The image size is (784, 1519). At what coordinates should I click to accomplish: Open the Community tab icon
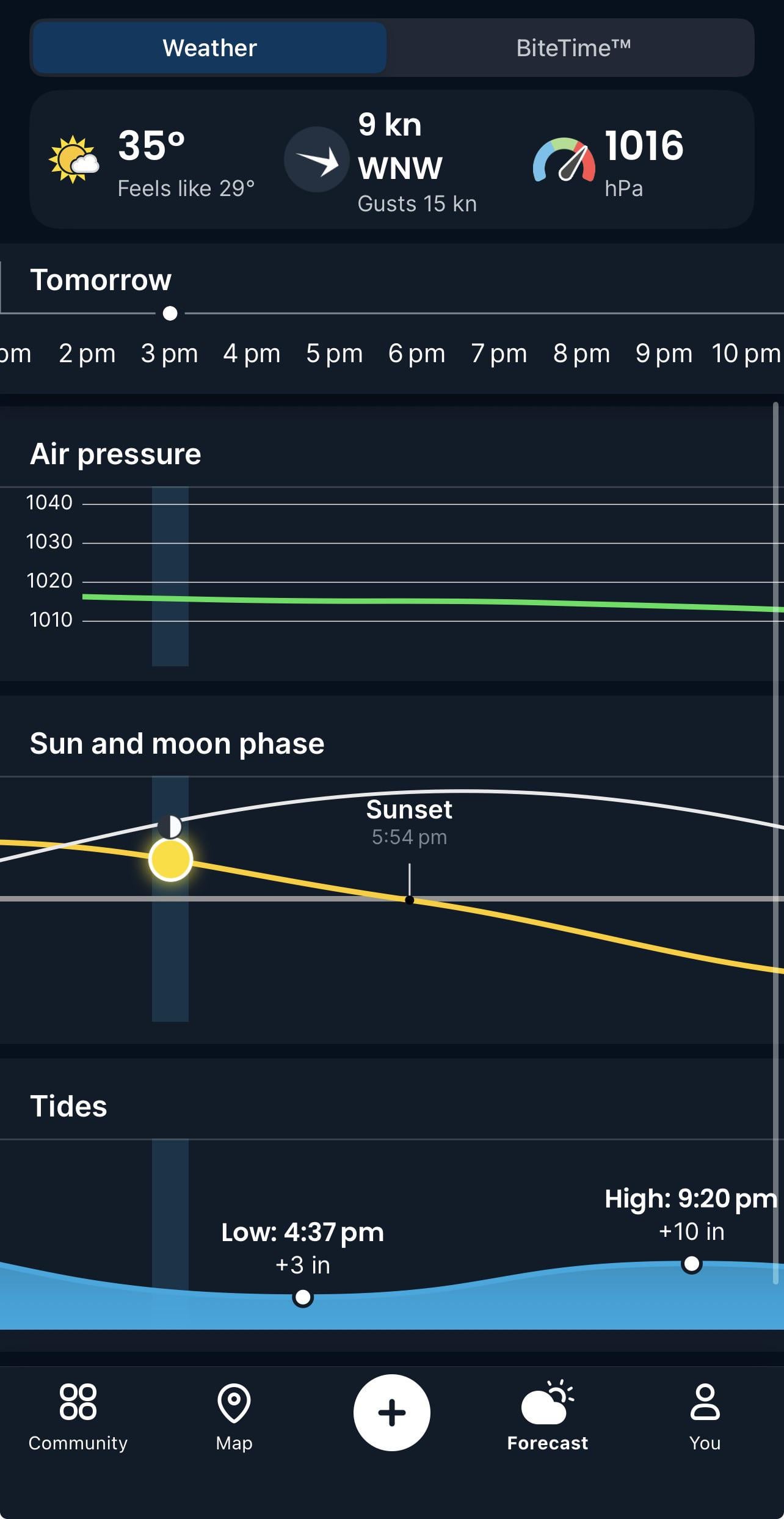tap(78, 1402)
